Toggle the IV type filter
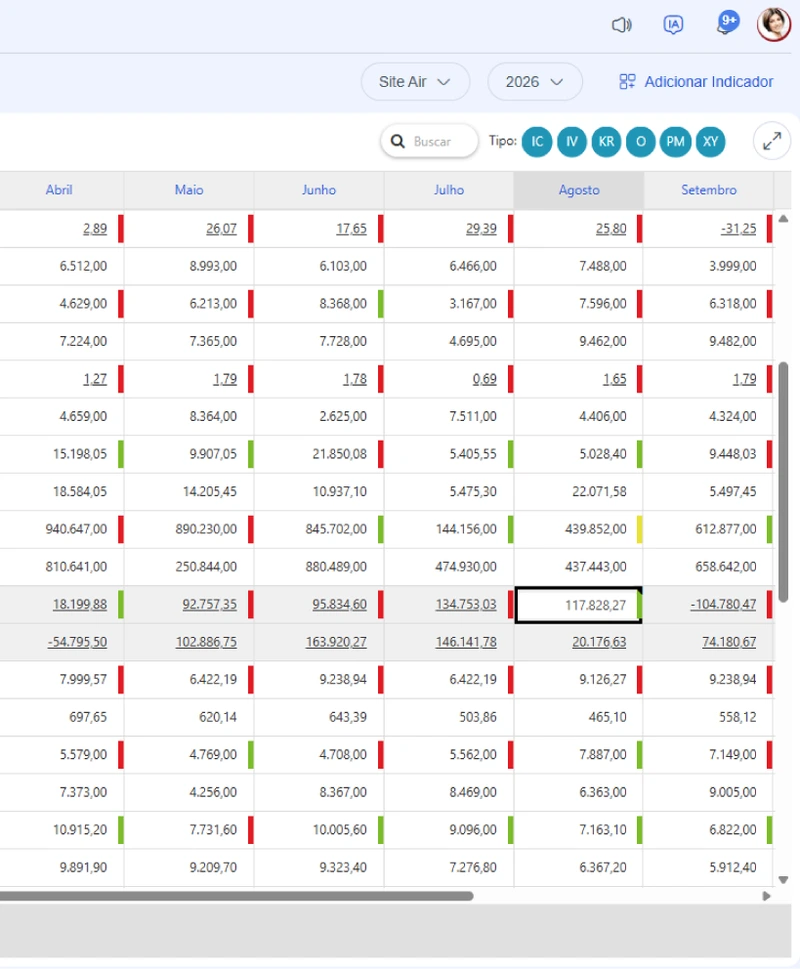800x969 pixels. click(x=572, y=142)
